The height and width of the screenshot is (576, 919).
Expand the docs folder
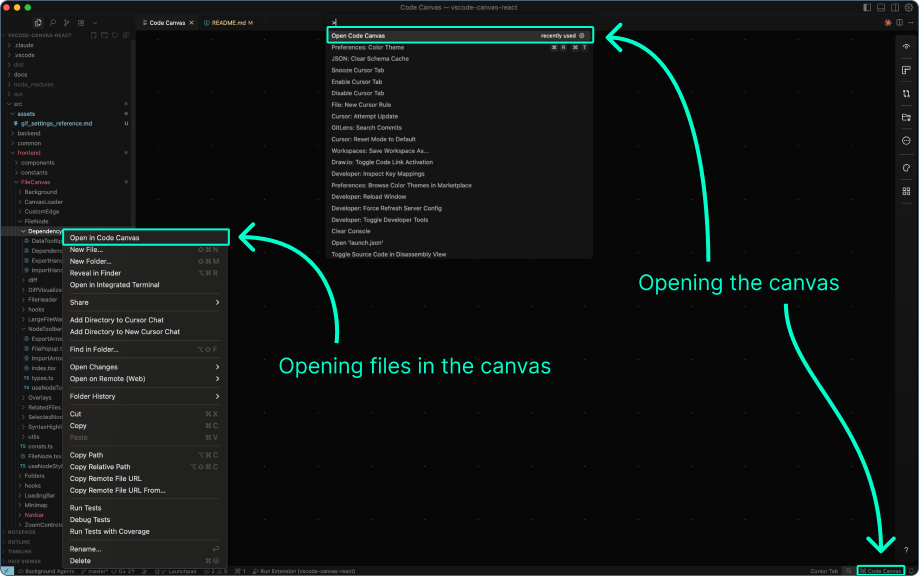click(x=66, y=74)
